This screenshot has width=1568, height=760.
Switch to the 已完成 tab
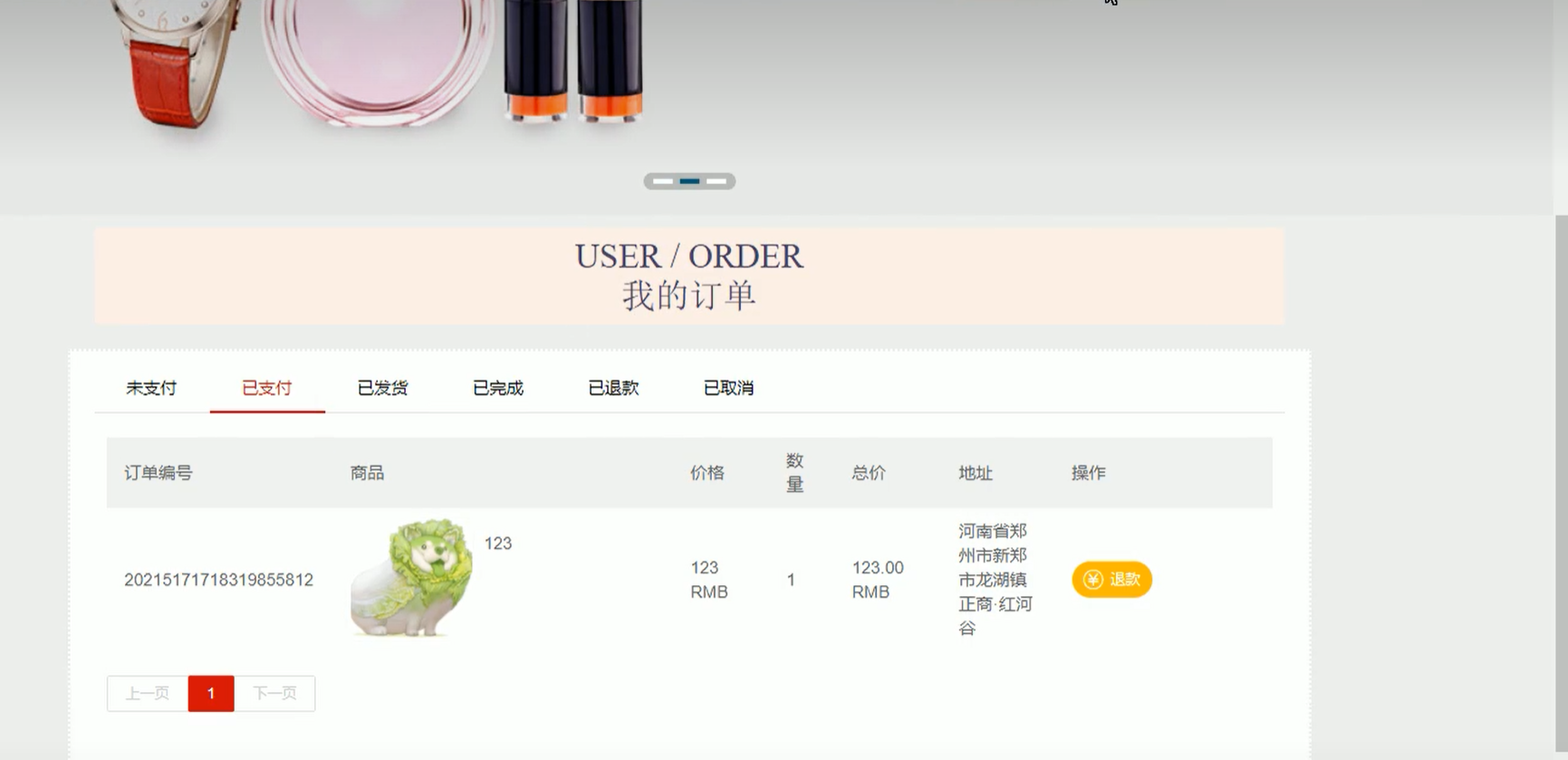[498, 388]
